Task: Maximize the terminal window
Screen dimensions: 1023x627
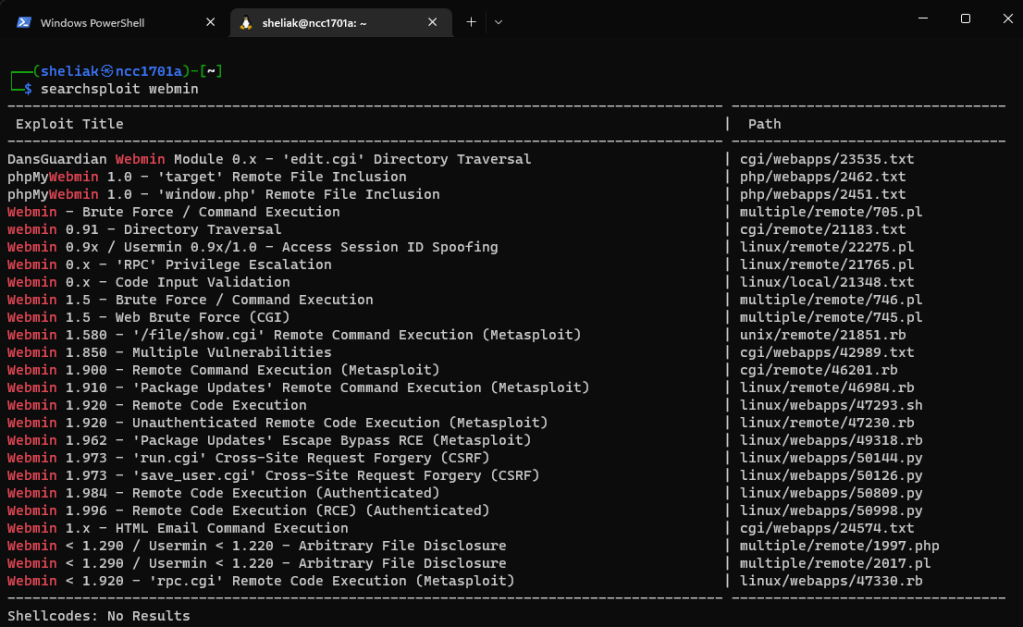Action: point(965,18)
